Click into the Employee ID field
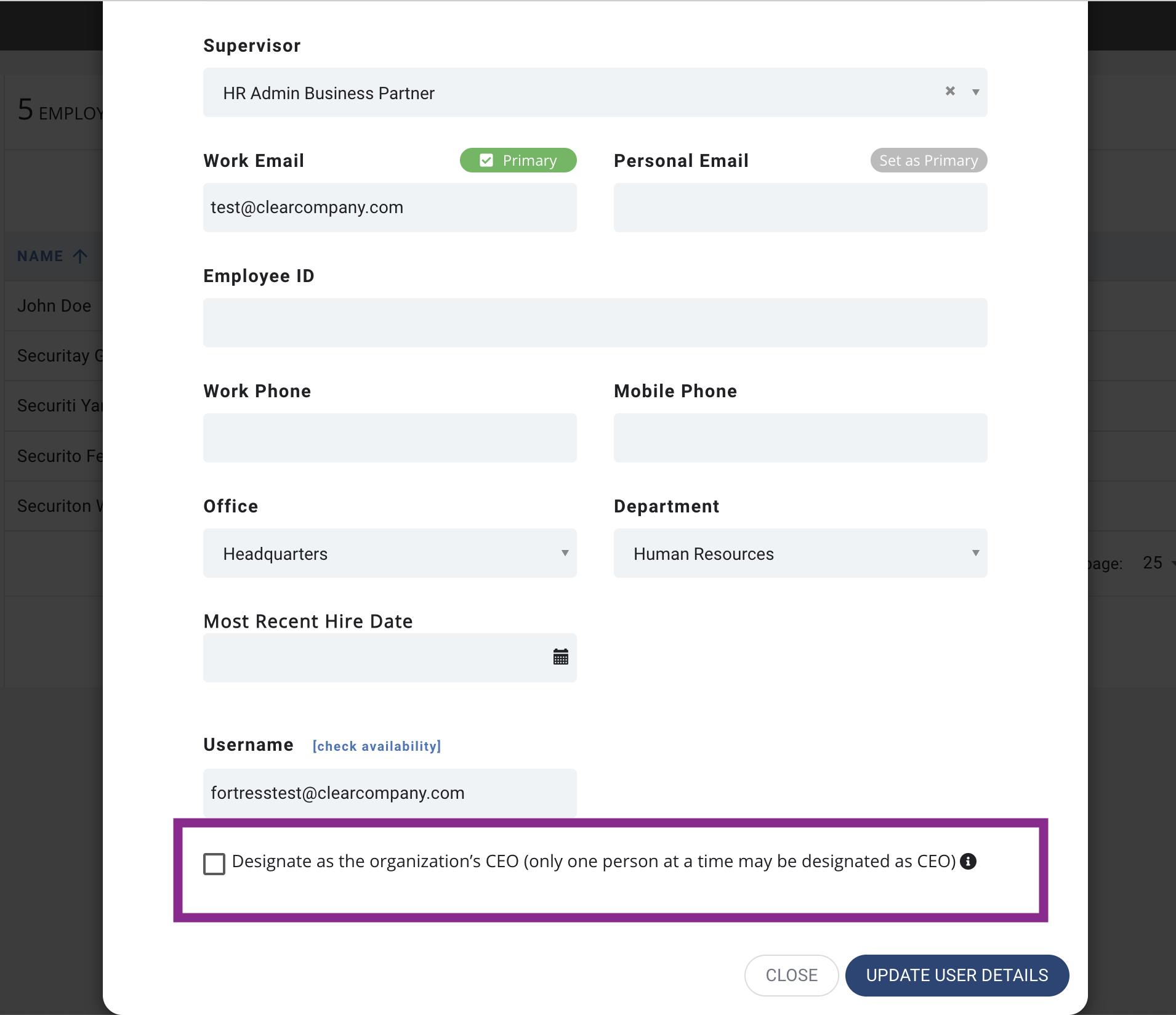This screenshot has height=1015, width=1176. click(595, 323)
